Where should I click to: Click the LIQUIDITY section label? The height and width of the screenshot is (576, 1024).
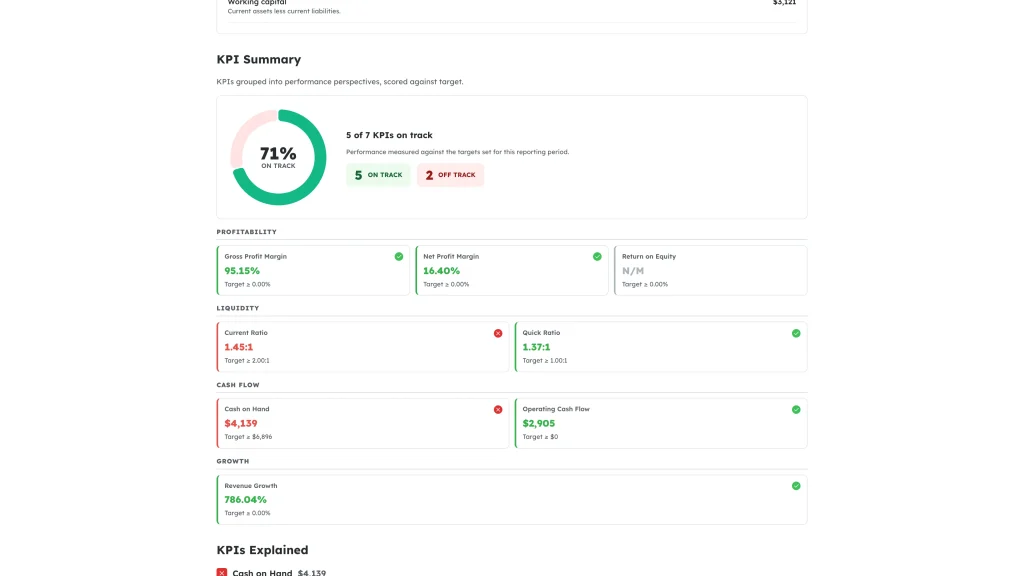pyautogui.click(x=238, y=308)
